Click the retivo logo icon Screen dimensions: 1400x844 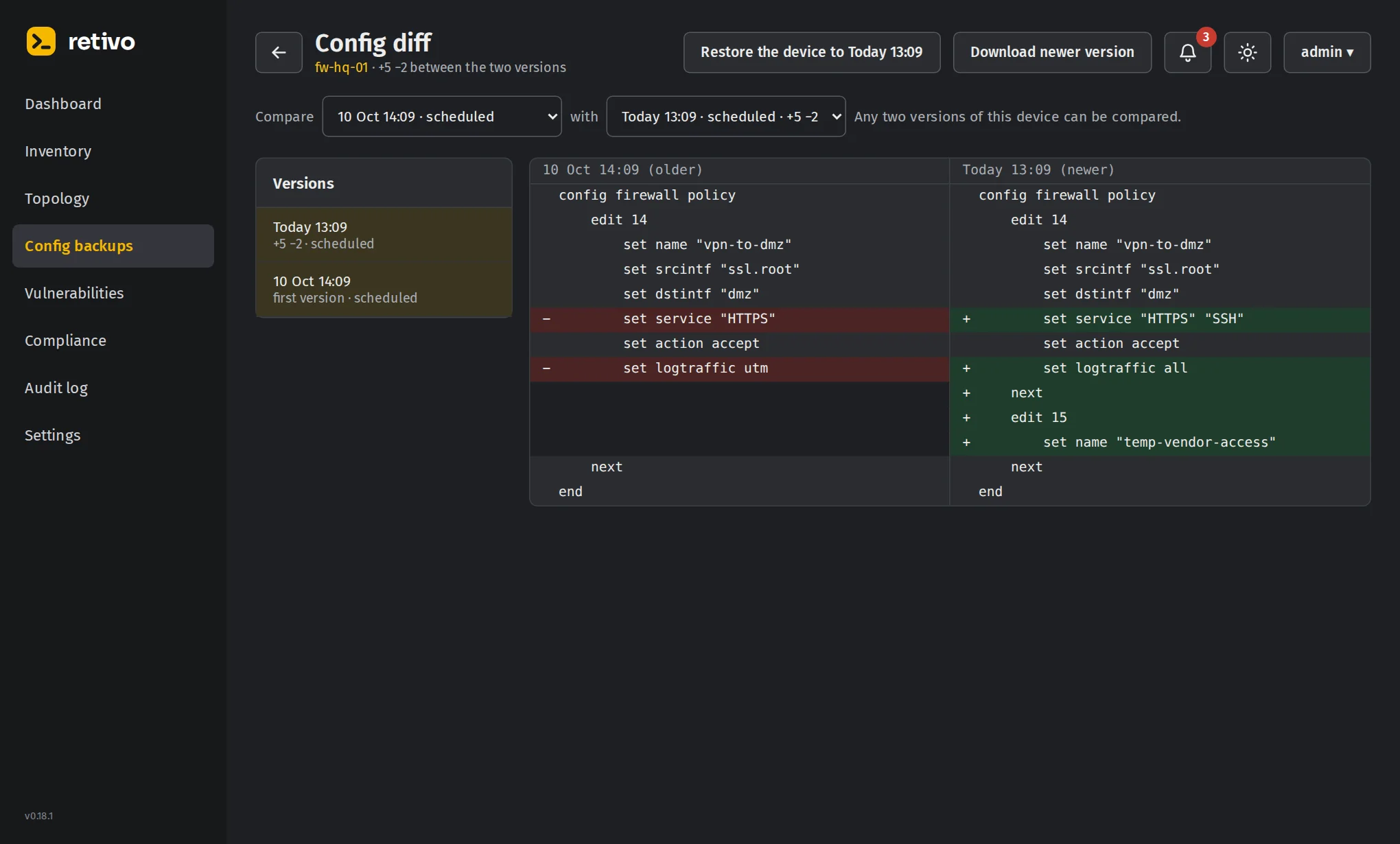click(40, 41)
